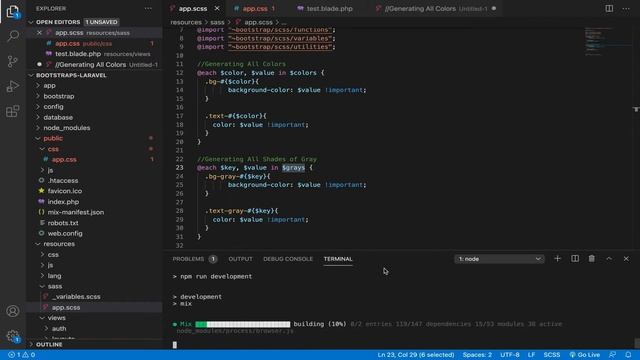Viewport: 640px width, 360px height.
Task: Select test.blade.php in Open Editors
Action: coord(94,54)
